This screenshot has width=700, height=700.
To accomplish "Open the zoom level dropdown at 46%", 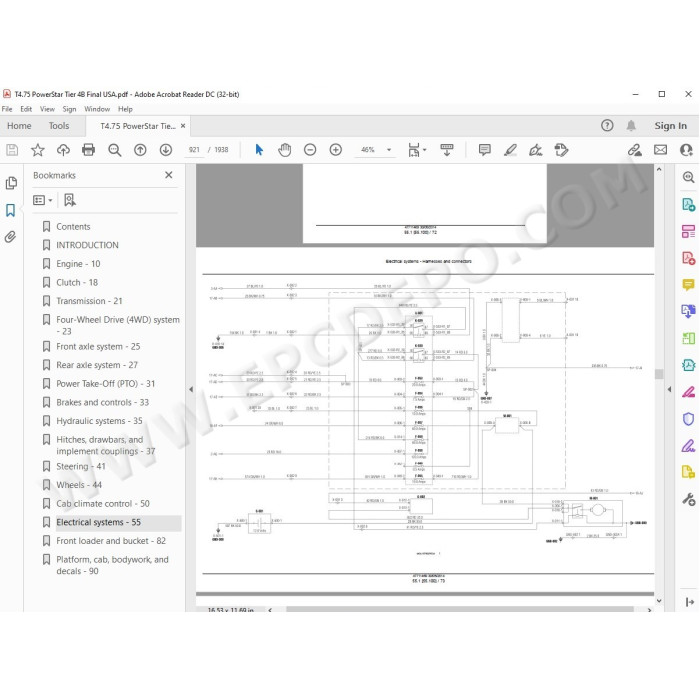I will pos(389,150).
